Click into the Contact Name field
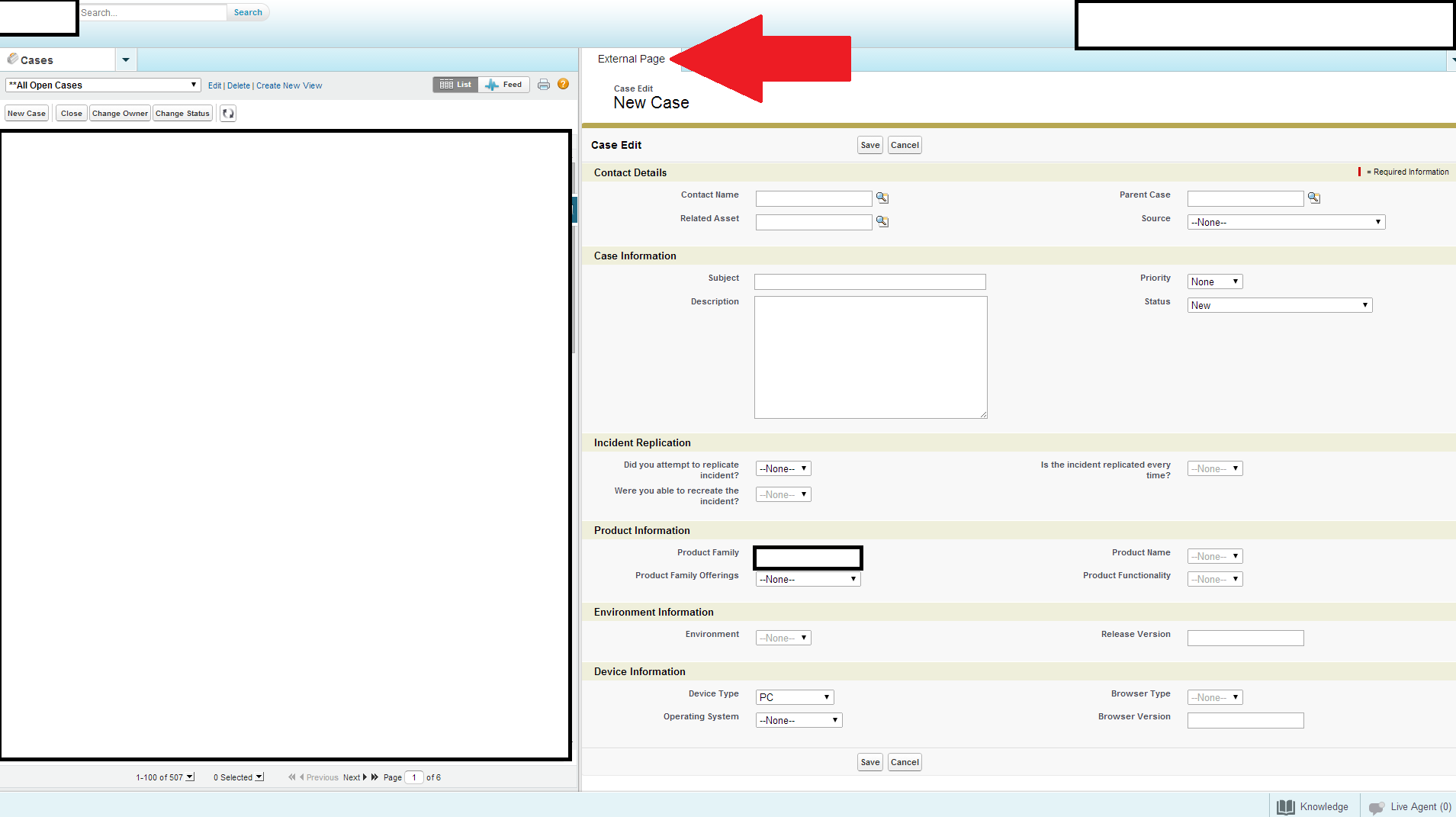Image resolution: width=1456 pixels, height=817 pixels. [814, 198]
